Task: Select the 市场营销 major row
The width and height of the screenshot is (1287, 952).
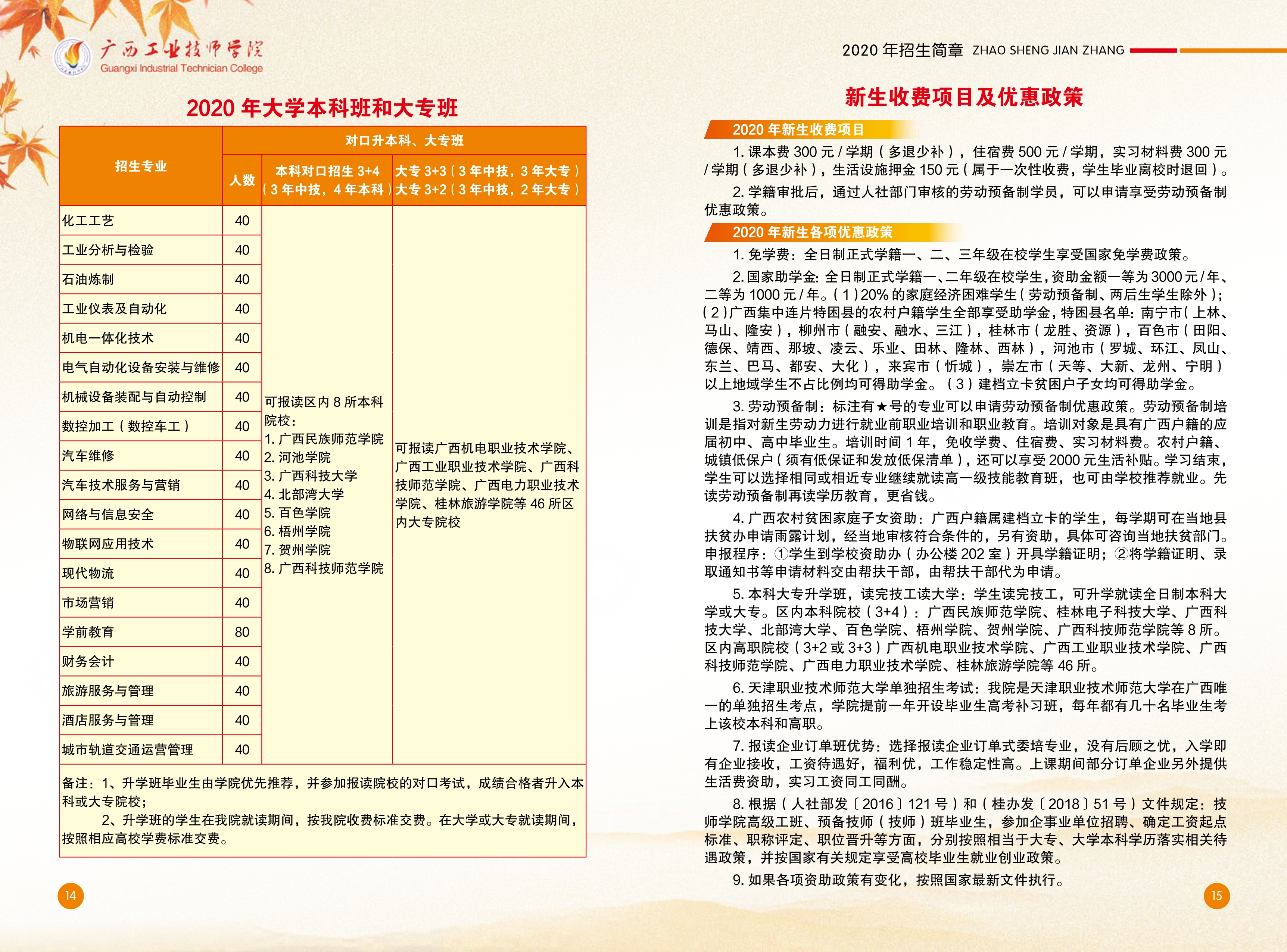Action: (x=161, y=603)
